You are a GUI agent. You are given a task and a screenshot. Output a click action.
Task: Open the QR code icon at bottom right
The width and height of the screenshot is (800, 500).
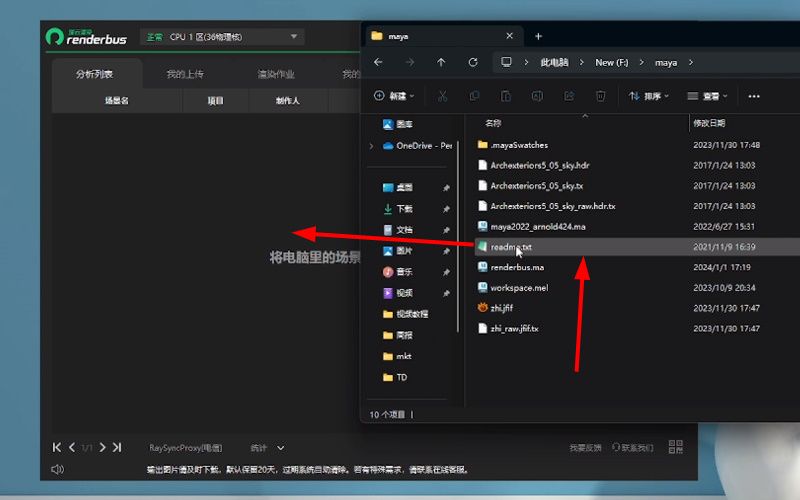(675, 447)
